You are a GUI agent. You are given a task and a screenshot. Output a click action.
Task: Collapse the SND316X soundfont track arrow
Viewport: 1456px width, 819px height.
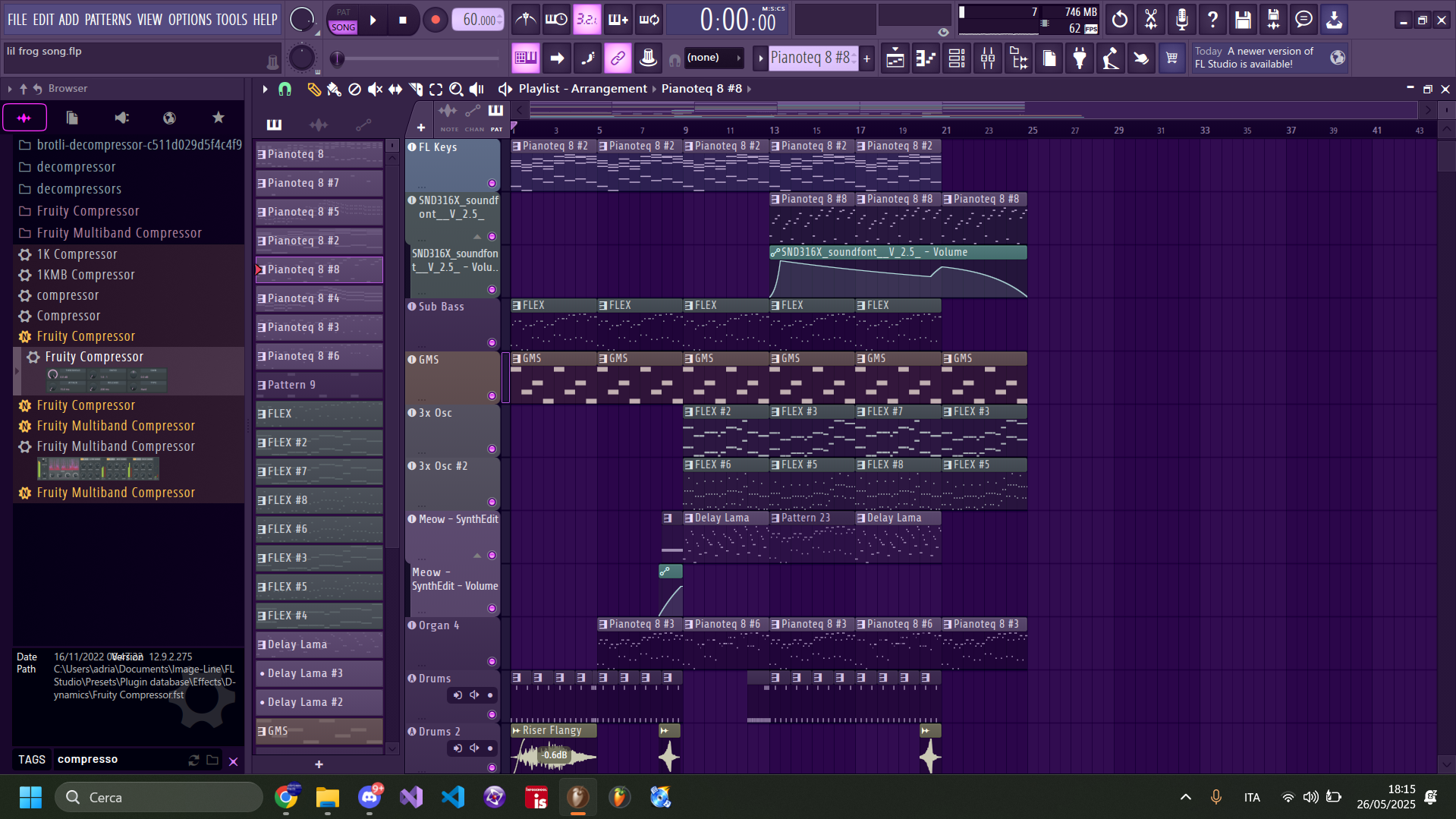477,237
